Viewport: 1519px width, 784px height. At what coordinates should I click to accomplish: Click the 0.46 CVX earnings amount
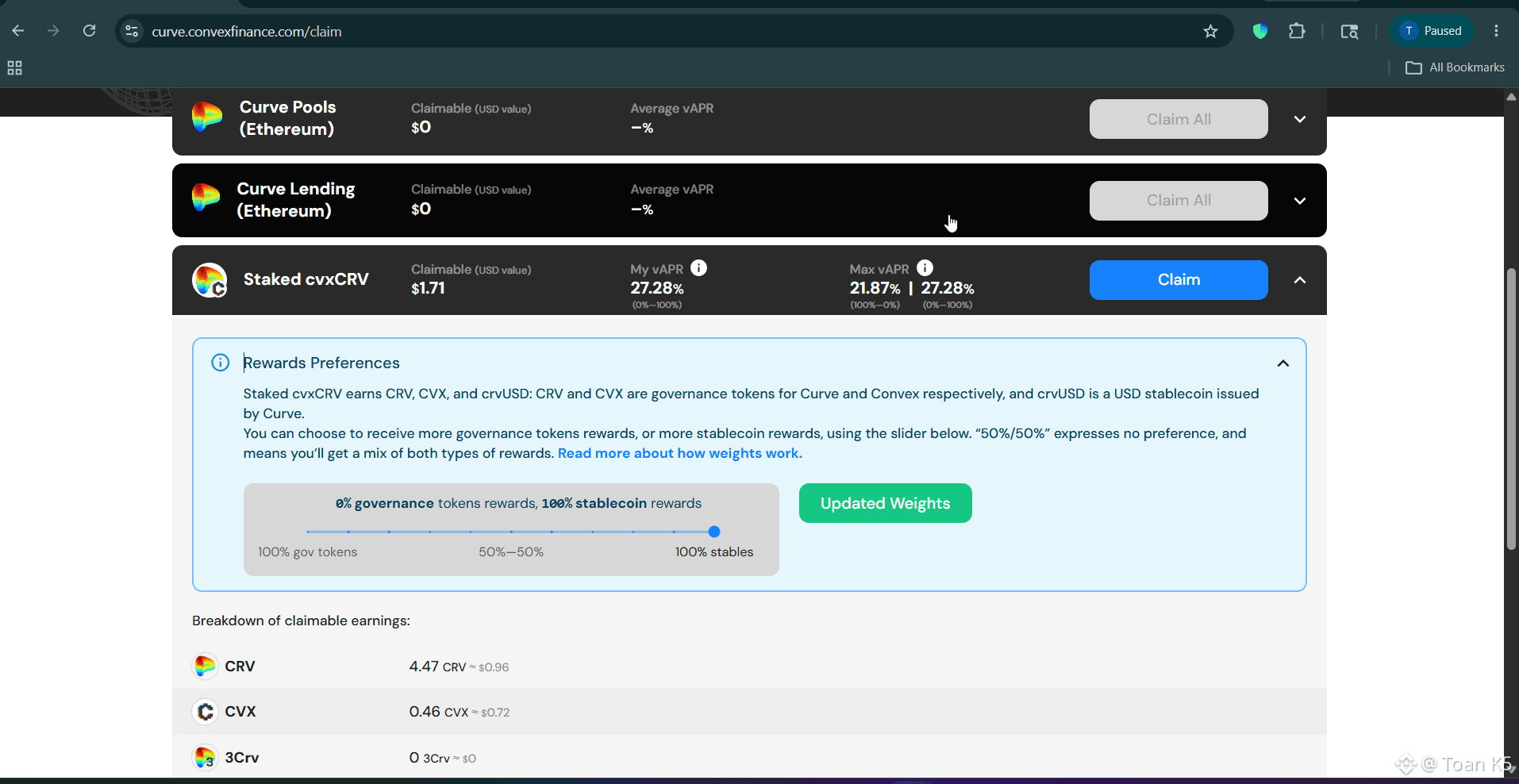click(x=460, y=712)
